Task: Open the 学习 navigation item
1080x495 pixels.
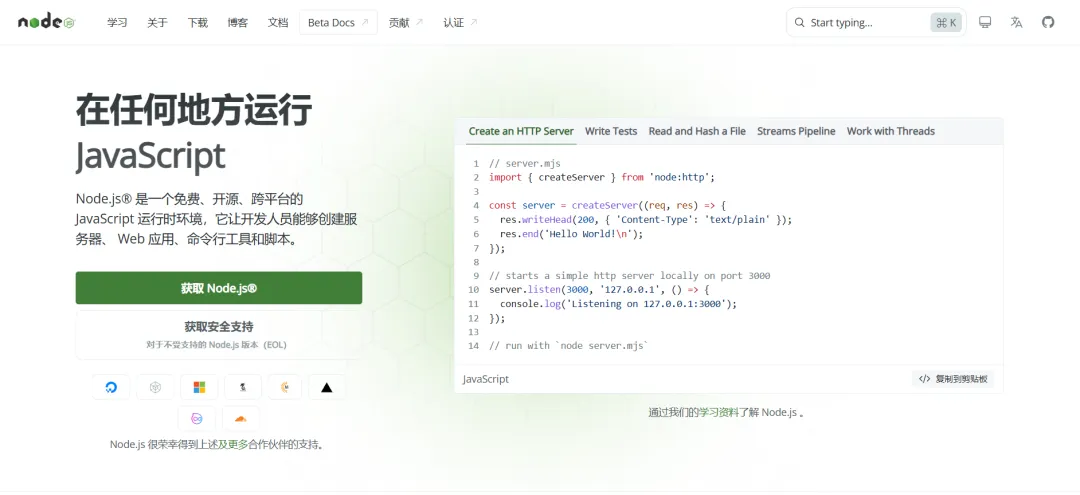Action: (117, 23)
